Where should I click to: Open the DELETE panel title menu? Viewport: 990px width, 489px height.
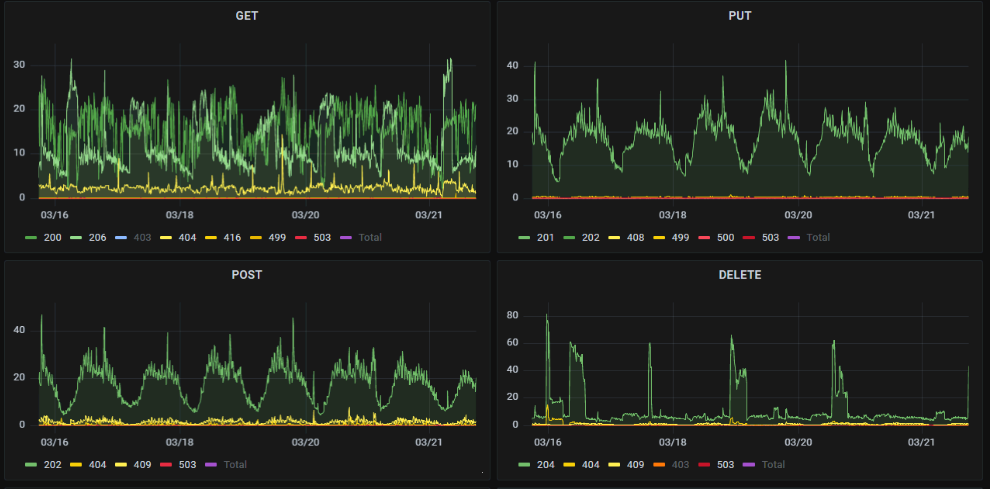click(740, 275)
